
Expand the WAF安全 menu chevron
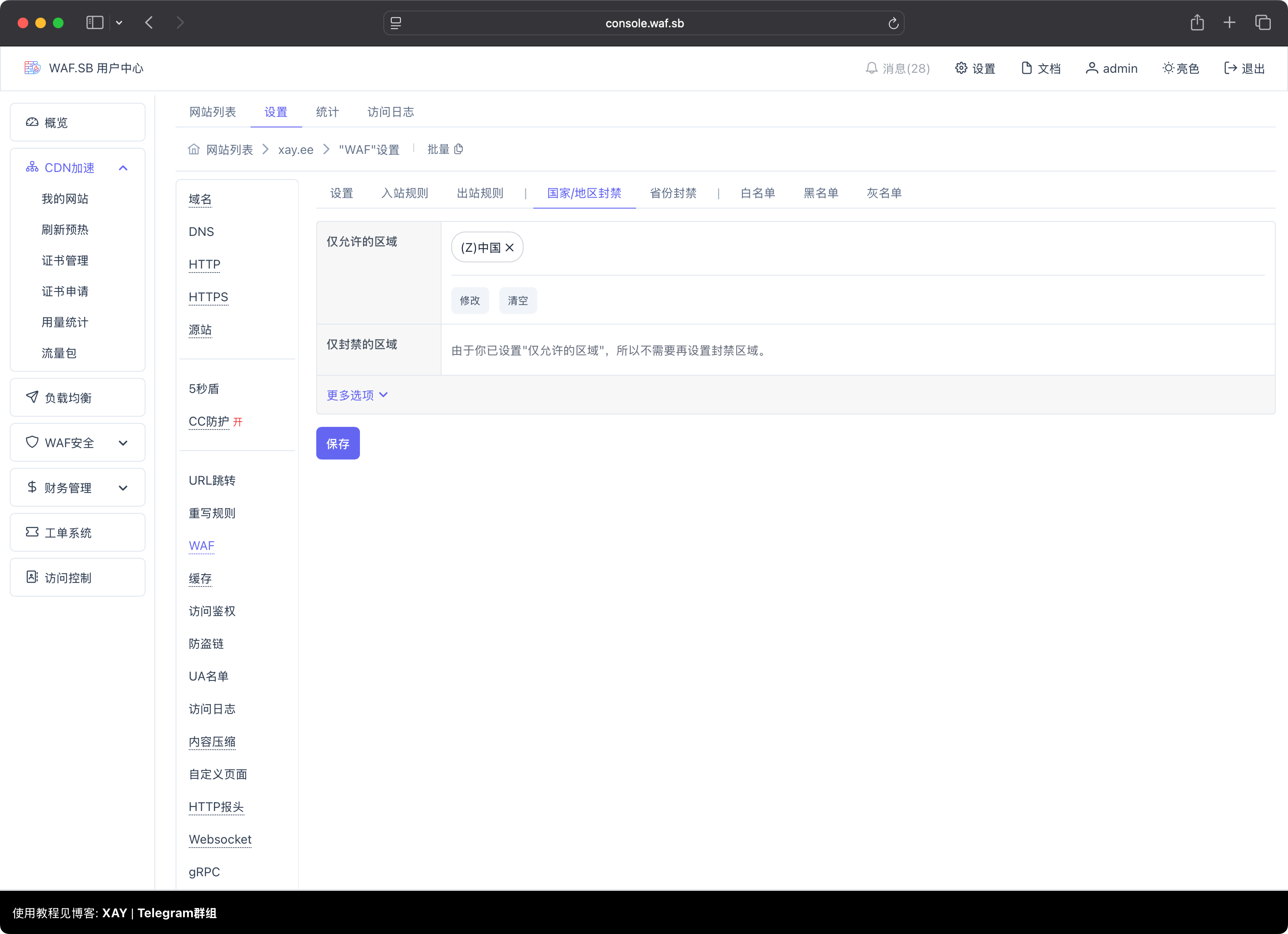(x=123, y=443)
